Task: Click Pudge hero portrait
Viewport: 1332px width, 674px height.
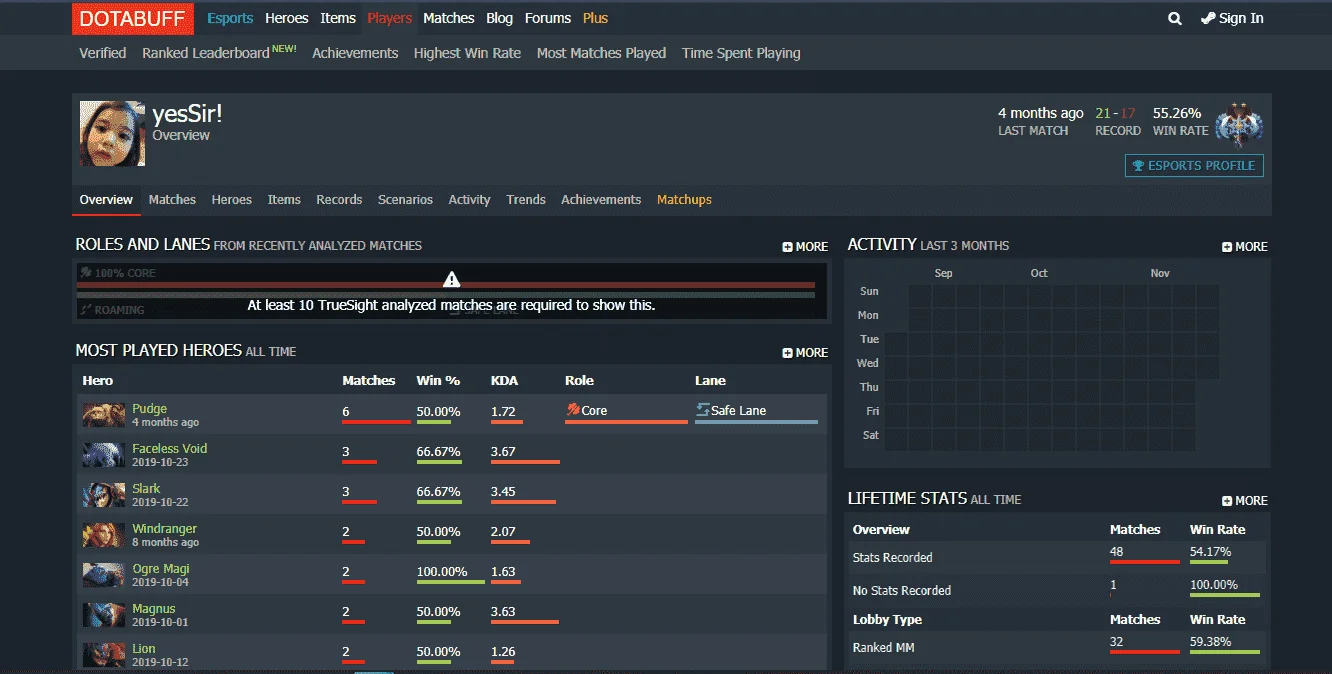Action: point(104,415)
